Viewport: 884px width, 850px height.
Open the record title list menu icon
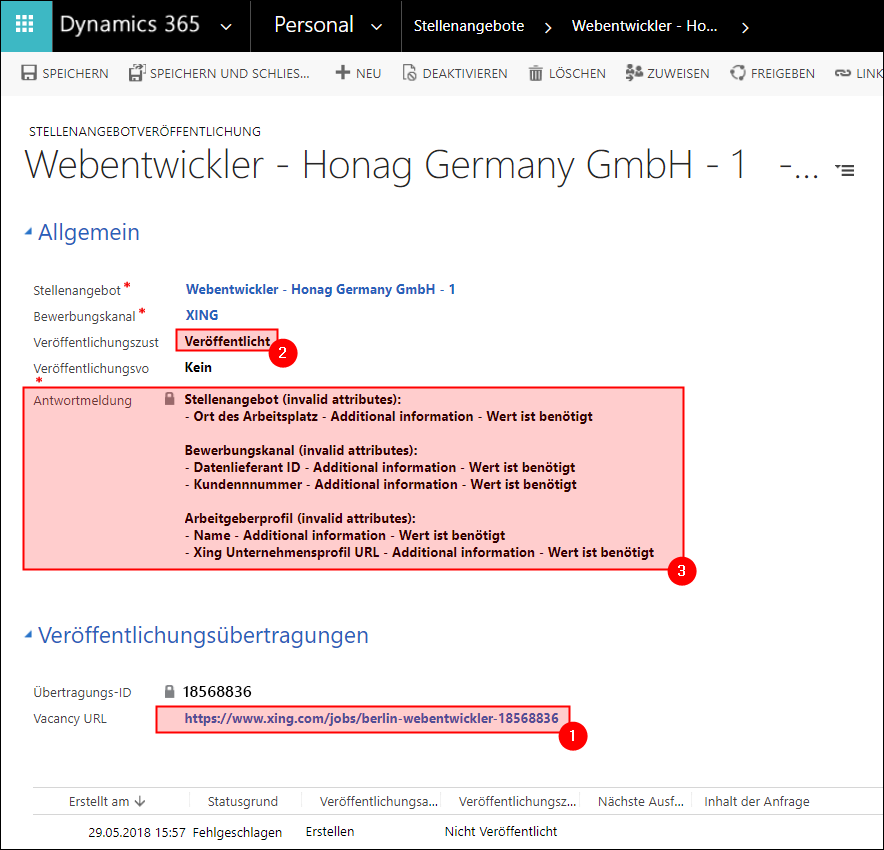pyautogui.click(x=845, y=170)
